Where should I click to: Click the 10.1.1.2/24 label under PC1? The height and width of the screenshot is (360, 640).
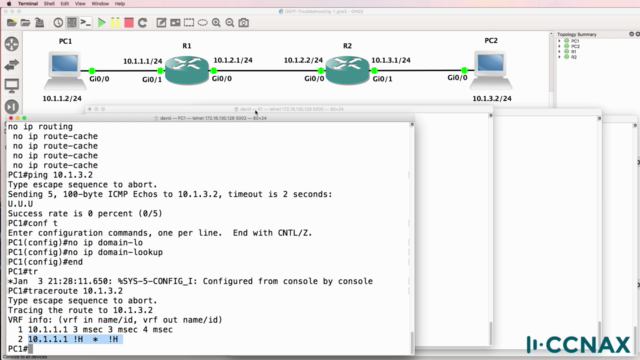(62, 98)
